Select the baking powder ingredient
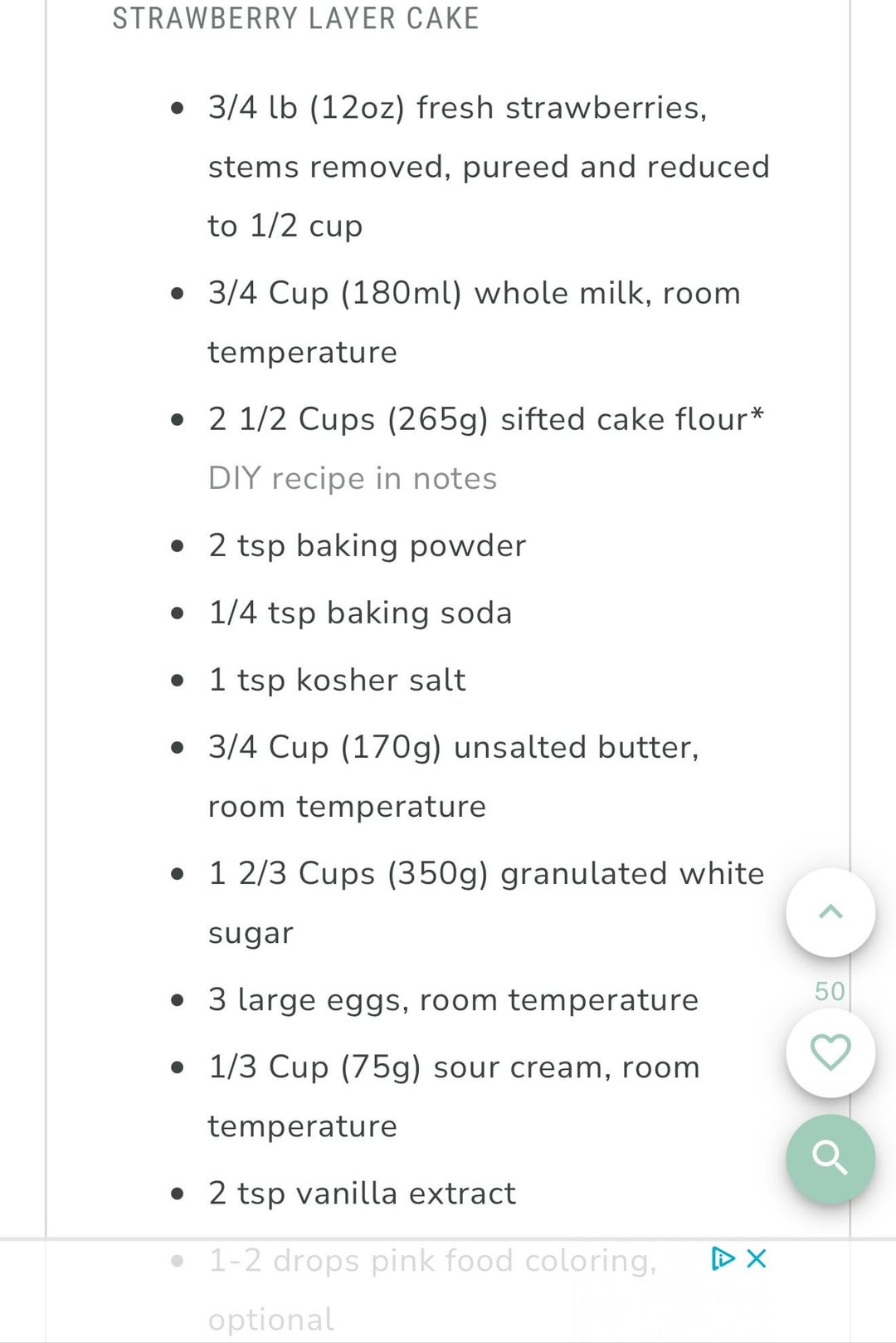The image size is (896, 1343). pyautogui.click(x=368, y=546)
